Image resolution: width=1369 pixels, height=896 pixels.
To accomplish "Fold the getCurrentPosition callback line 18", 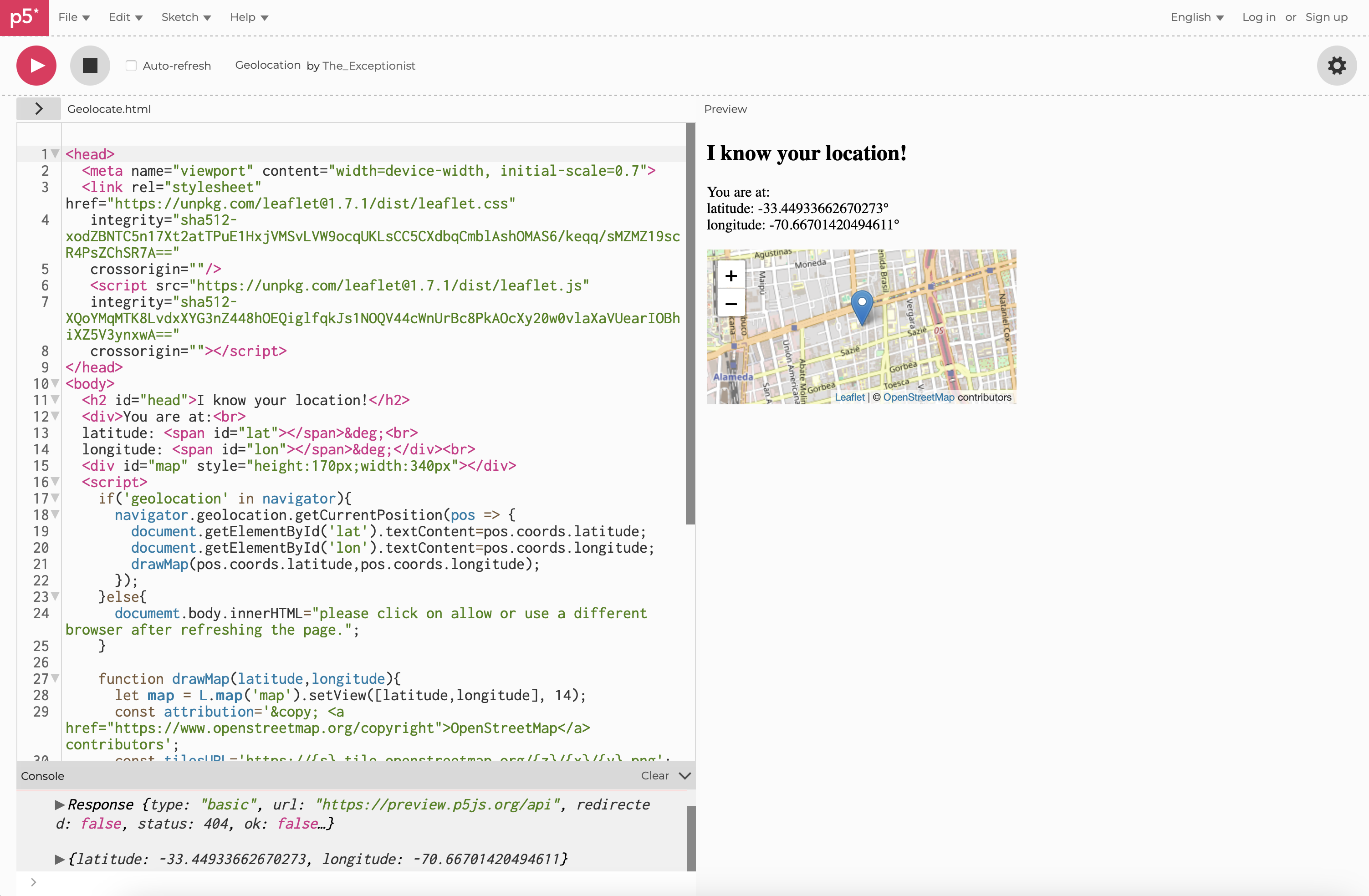I will tap(55, 514).
